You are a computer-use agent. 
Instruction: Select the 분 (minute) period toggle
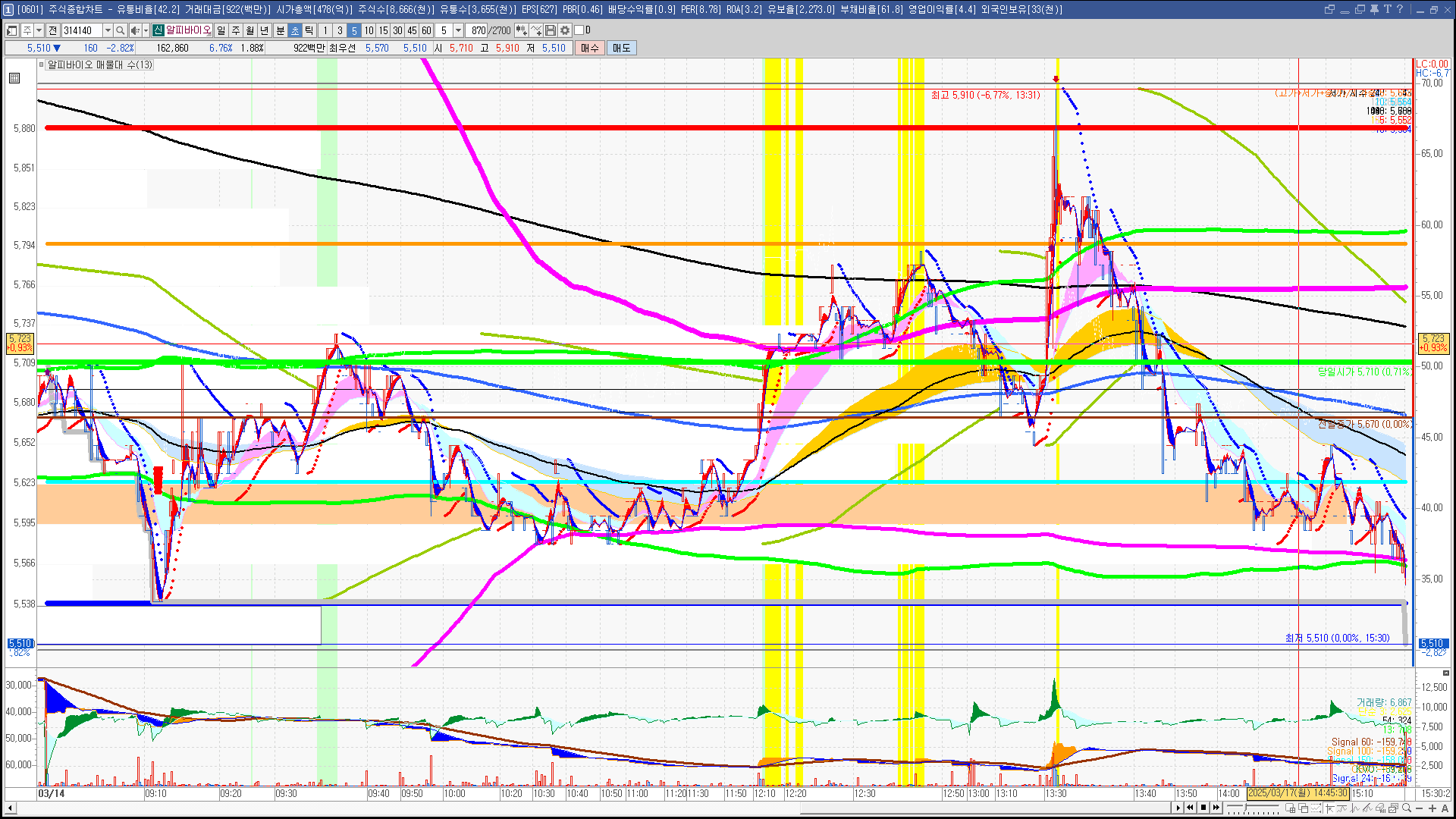click(280, 30)
